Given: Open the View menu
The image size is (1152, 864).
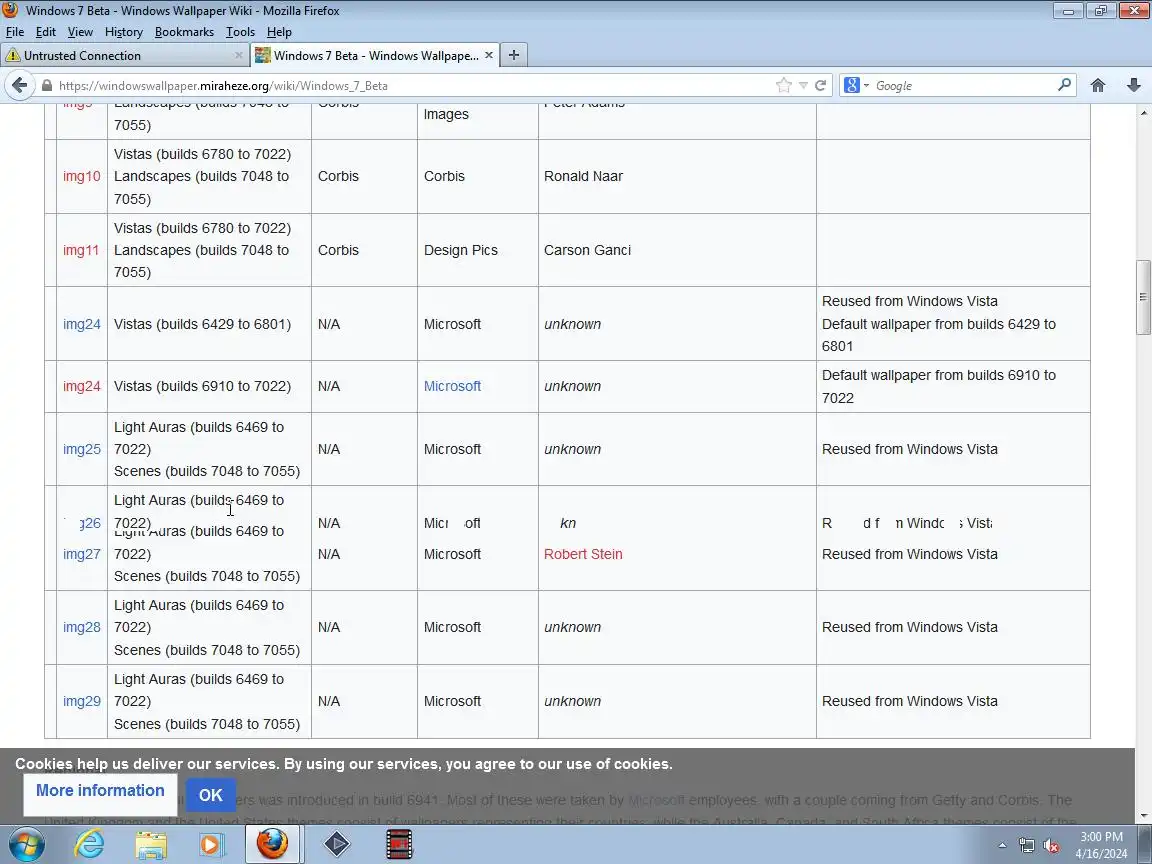Looking at the screenshot, I should click(80, 32).
